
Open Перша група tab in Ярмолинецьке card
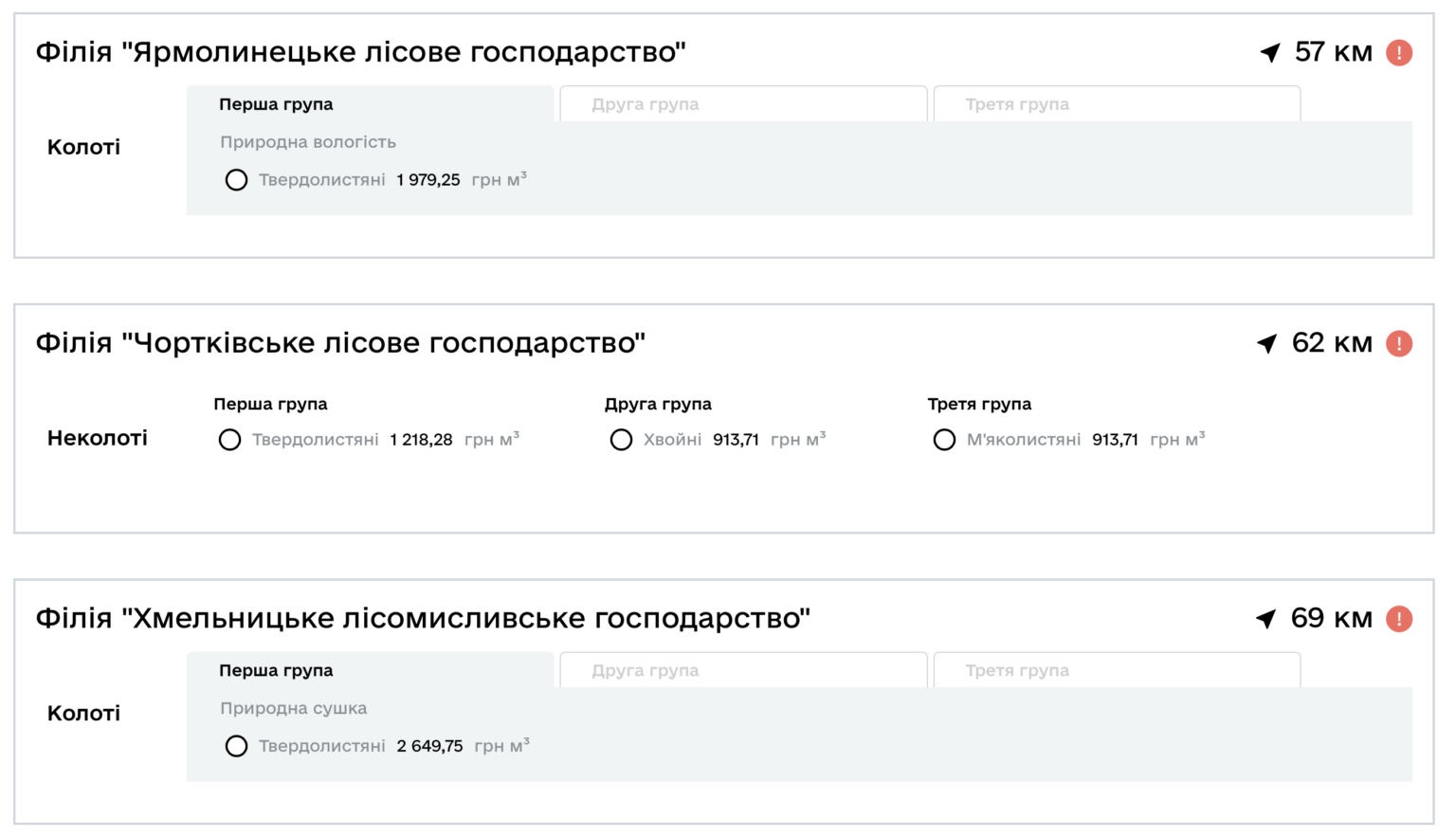pos(370,104)
